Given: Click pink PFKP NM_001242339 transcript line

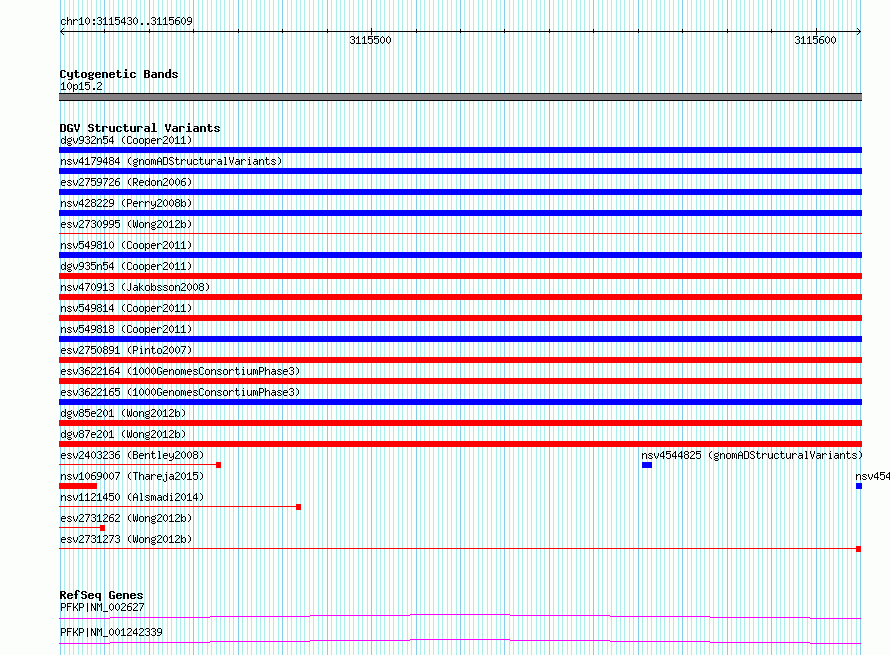Looking at the screenshot, I should click(460, 641).
